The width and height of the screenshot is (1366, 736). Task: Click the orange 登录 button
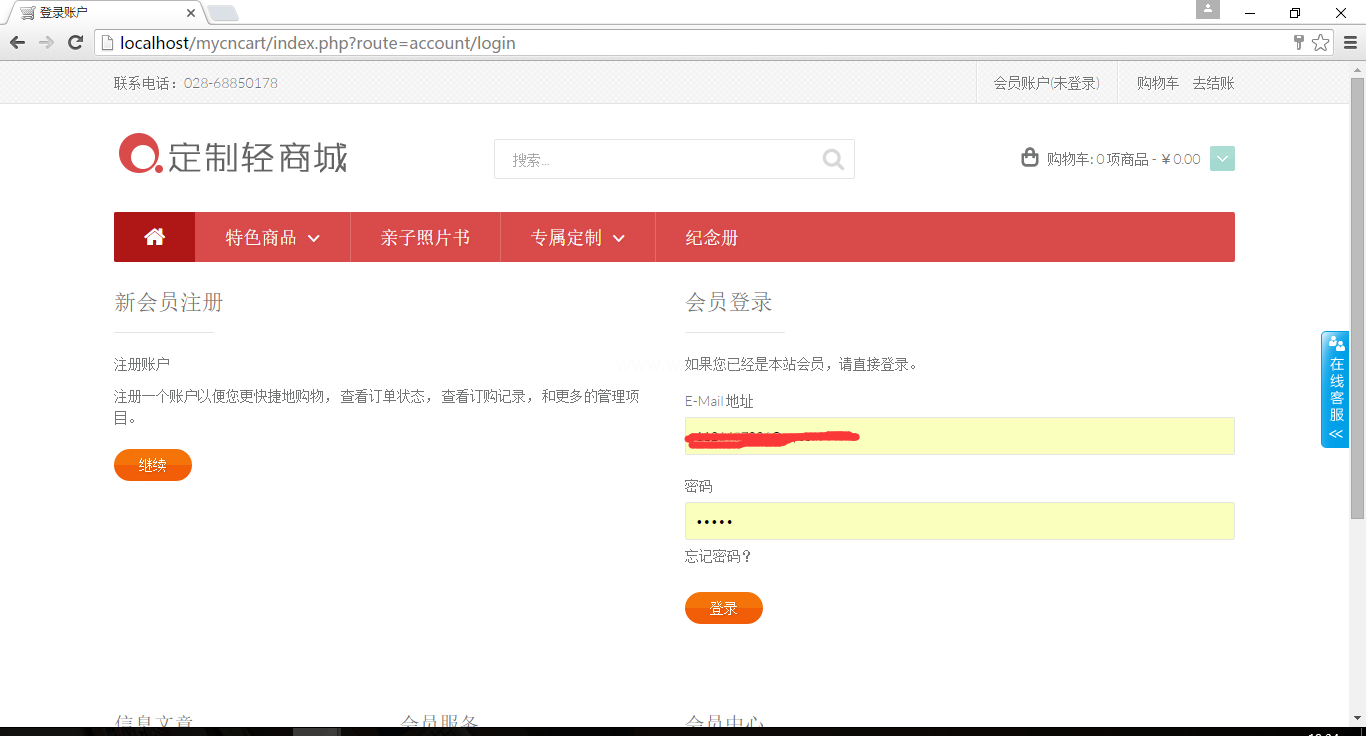(723, 608)
